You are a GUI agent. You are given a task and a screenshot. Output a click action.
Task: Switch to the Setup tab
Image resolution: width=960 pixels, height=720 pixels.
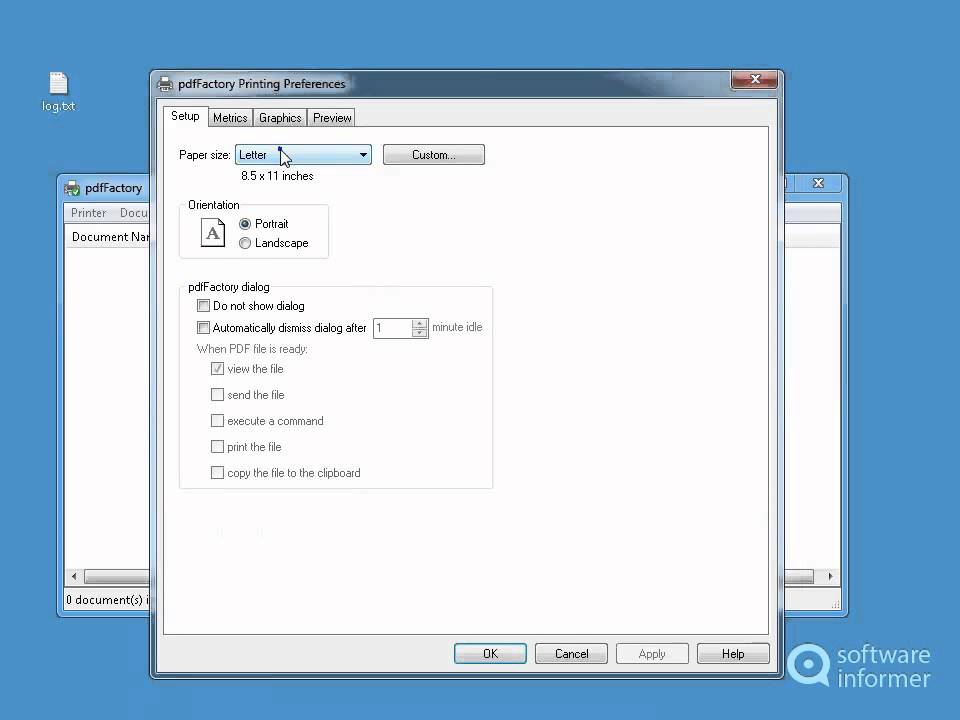click(x=185, y=116)
